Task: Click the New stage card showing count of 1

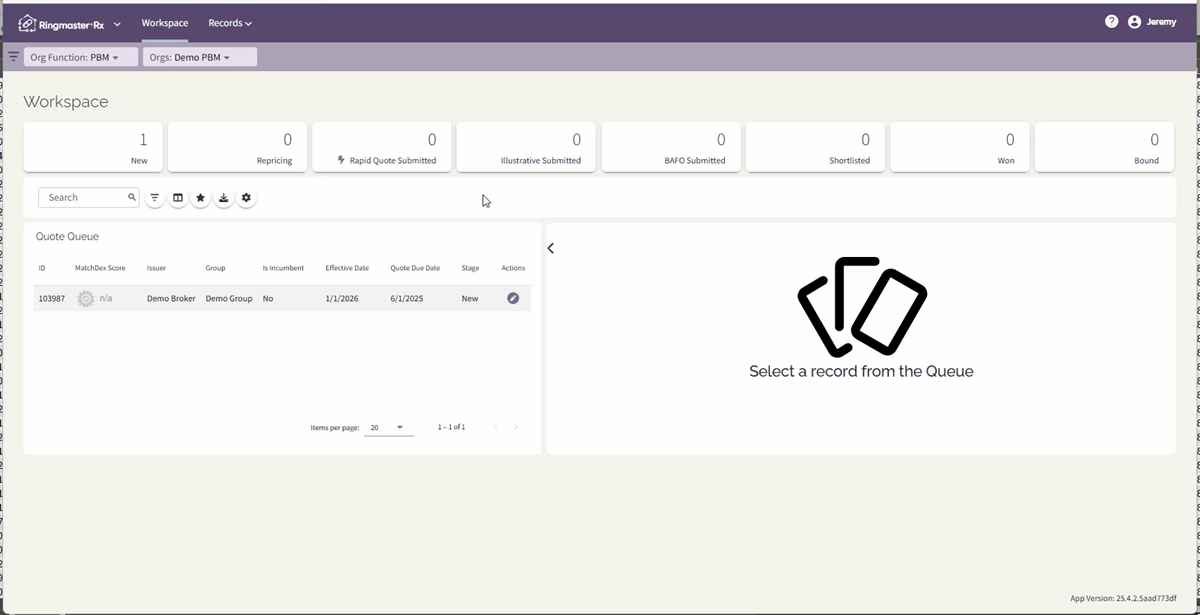Action: (x=93, y=147)
